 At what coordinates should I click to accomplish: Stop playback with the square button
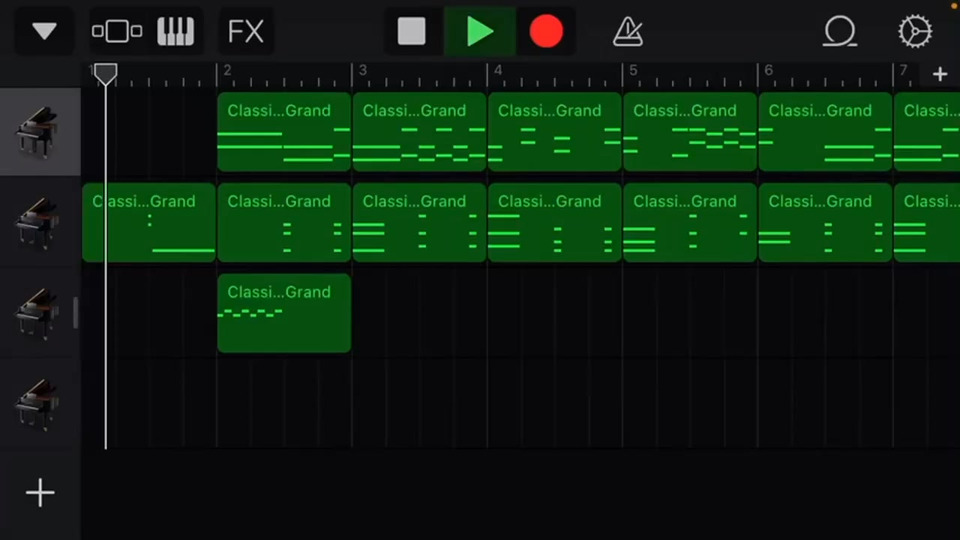(x=411, y=31)
